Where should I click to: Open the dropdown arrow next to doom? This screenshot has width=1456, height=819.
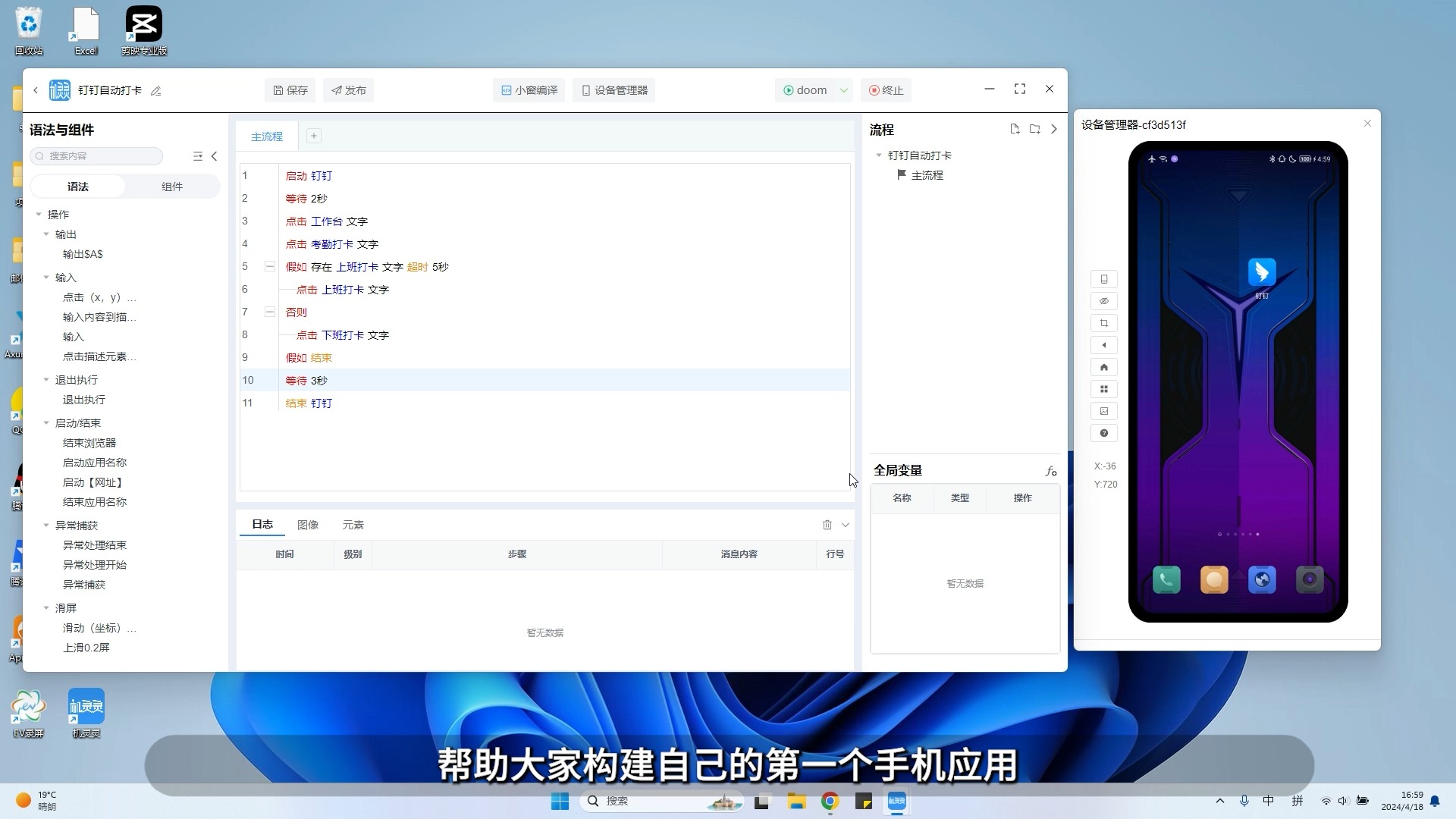click(844, 90)
